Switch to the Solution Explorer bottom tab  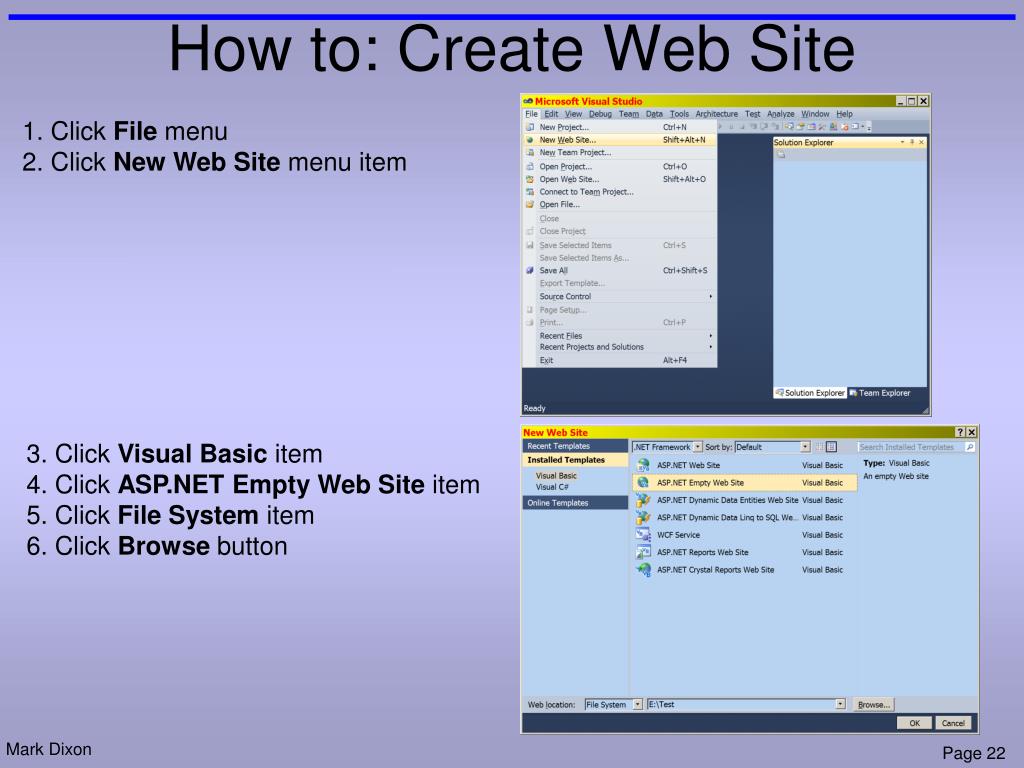coord(810,392)
